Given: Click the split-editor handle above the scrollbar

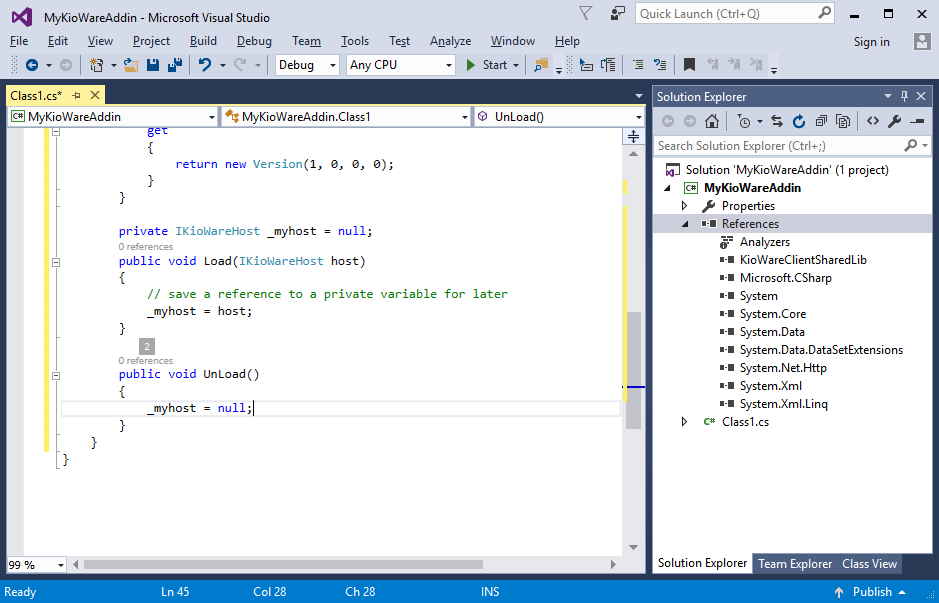Looking at the screenshot, I should coord(633,137).
